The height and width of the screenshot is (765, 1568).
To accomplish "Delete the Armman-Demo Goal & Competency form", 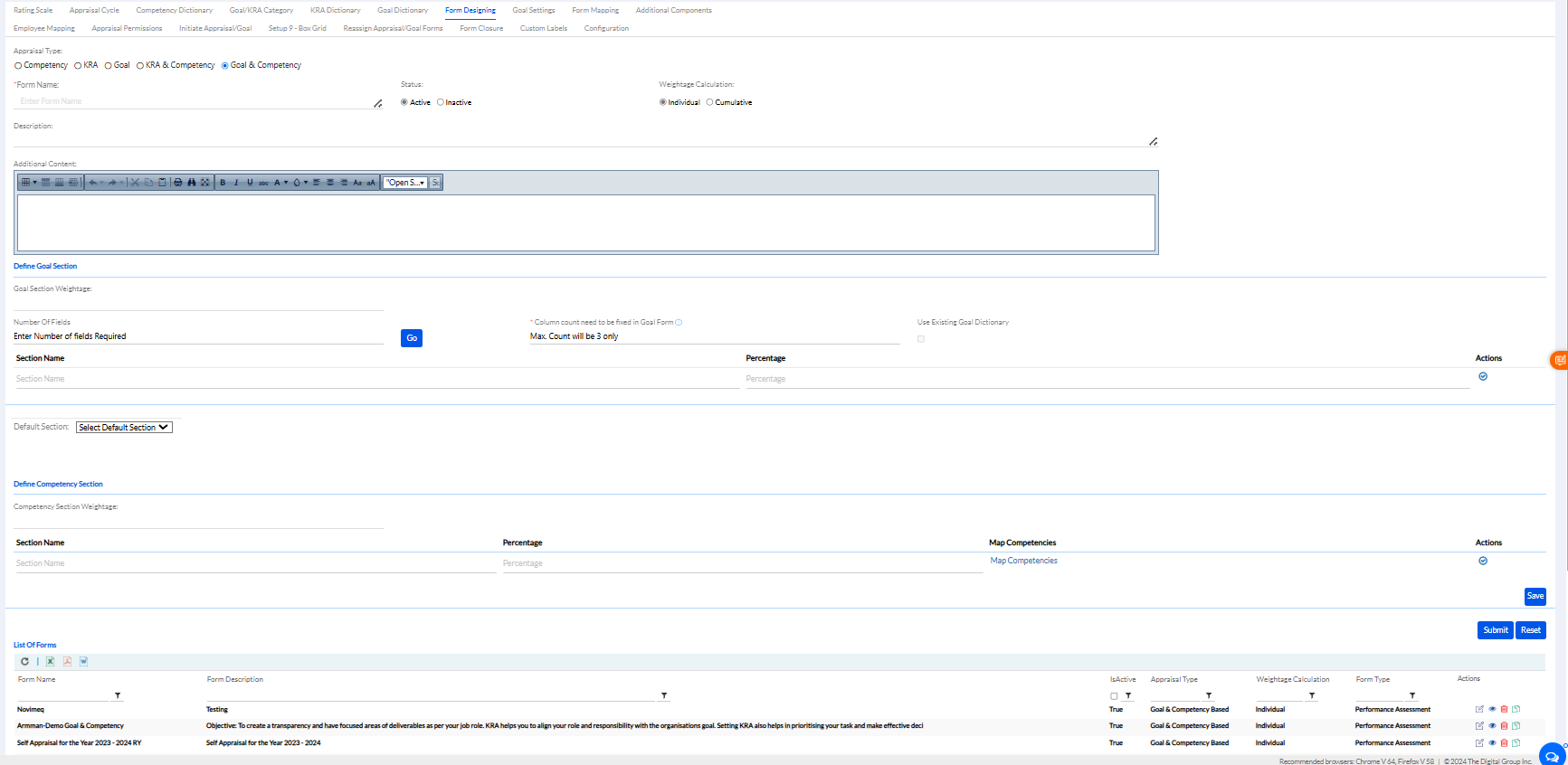I will 1504,726.
